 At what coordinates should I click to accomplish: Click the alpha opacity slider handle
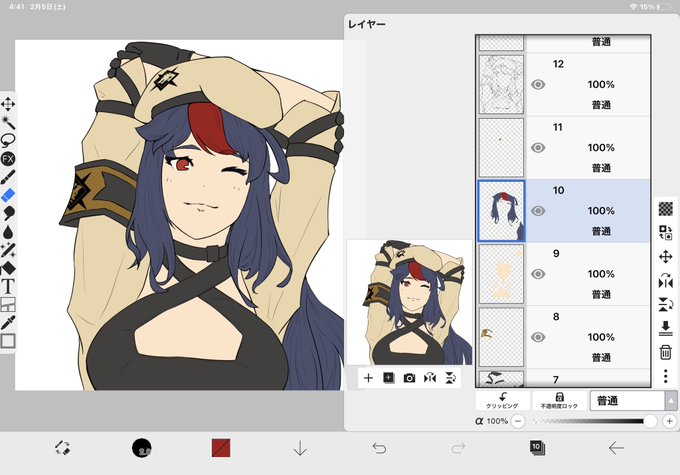(650, 421)
